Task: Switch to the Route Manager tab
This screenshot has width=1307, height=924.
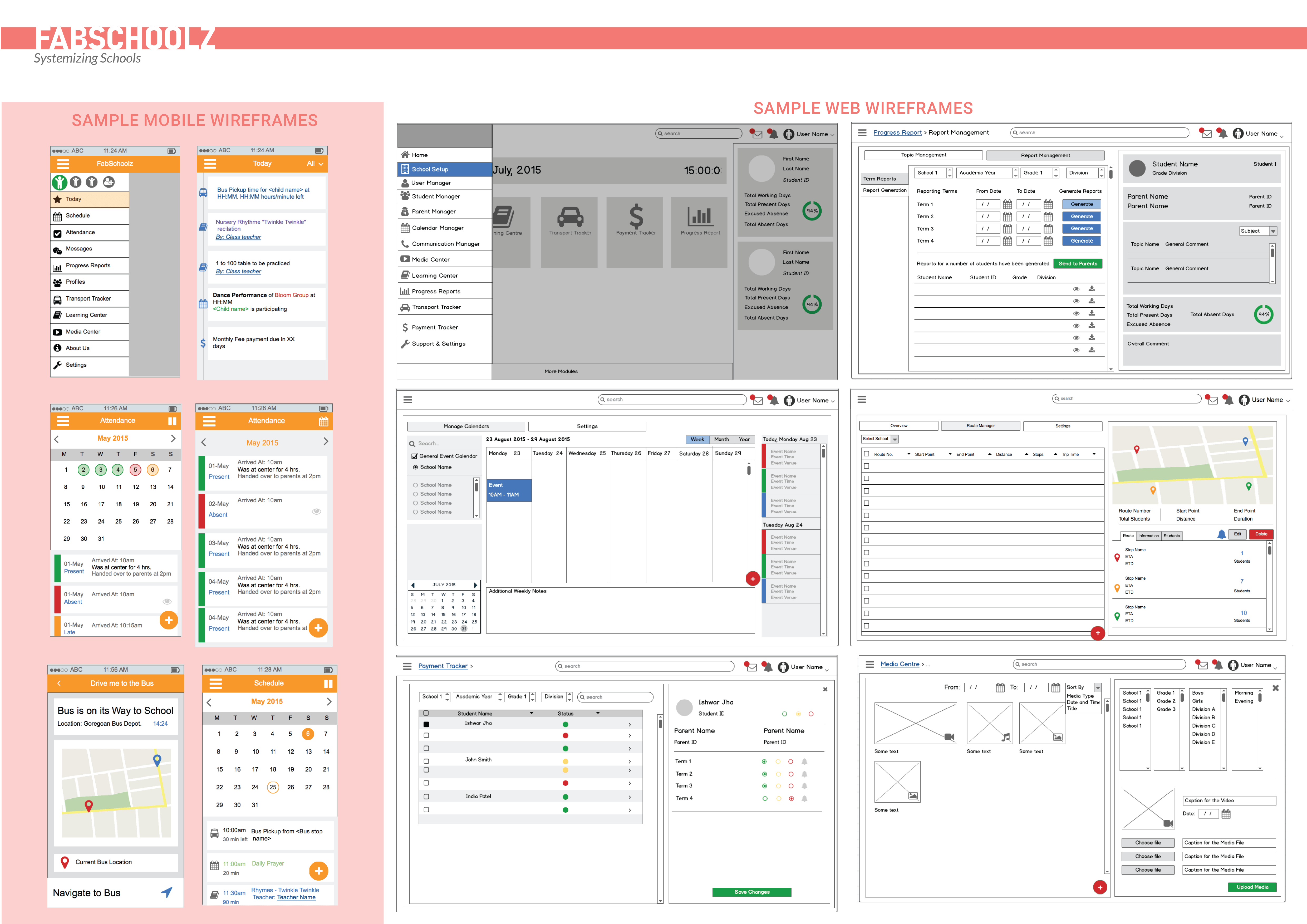Action: (x=980, y=426)
